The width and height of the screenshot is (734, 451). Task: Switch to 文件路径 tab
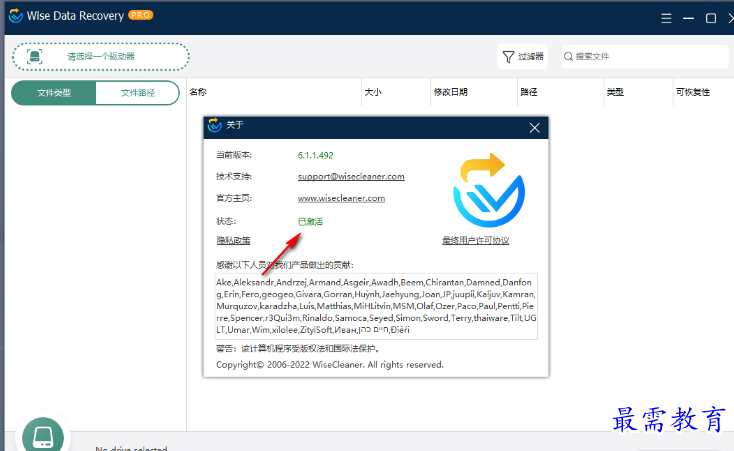138,93
